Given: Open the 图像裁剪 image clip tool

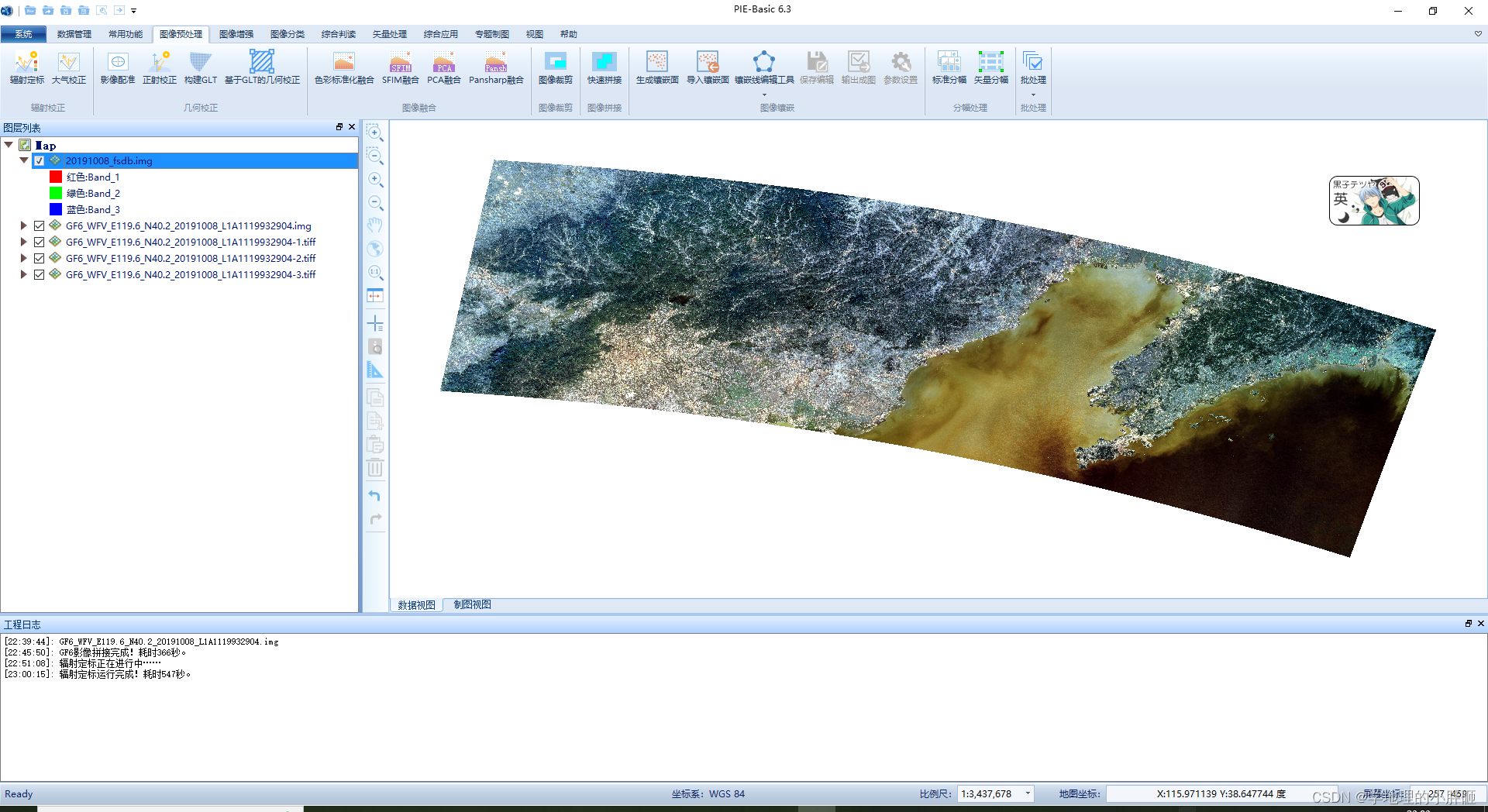Looking at the screenshot, I should click(556, 67).
